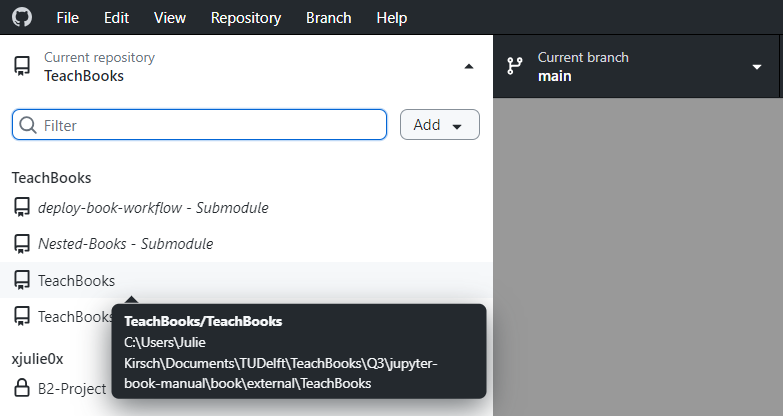The height and width of the screenshot is (416, 783).
Task: Click the magnifier icon in Filter box
Action: [28, 125]
